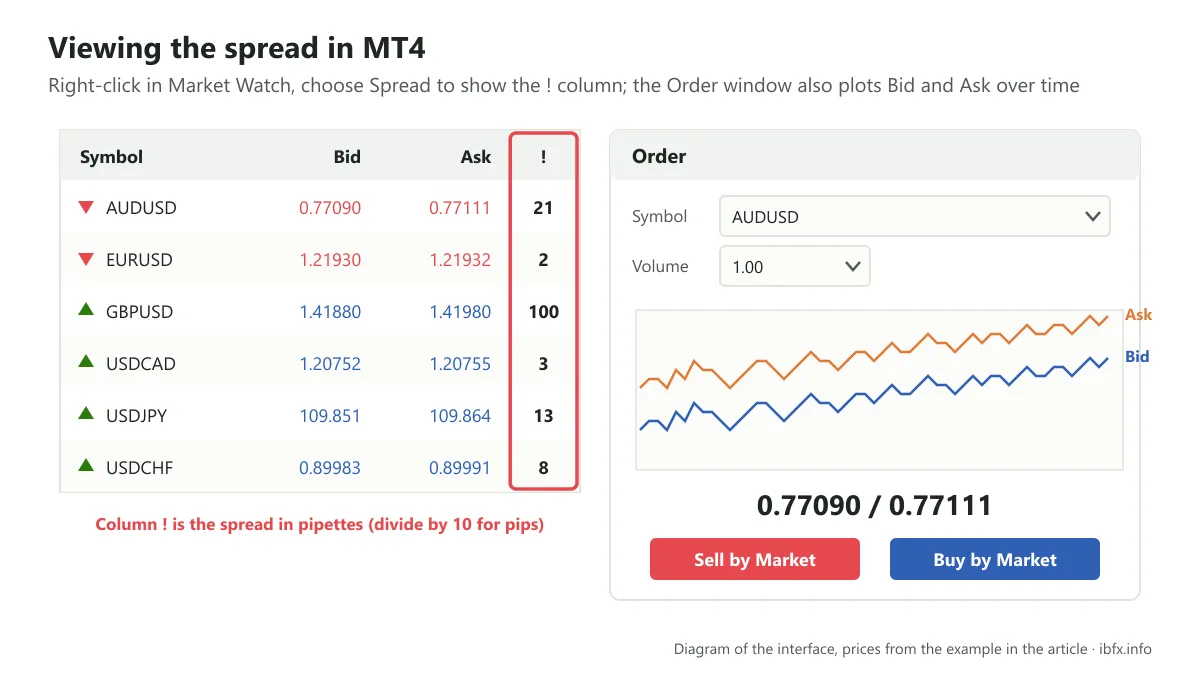
Task: Click USDJPY bid price 109.851
Action: (x=330, y=416)
